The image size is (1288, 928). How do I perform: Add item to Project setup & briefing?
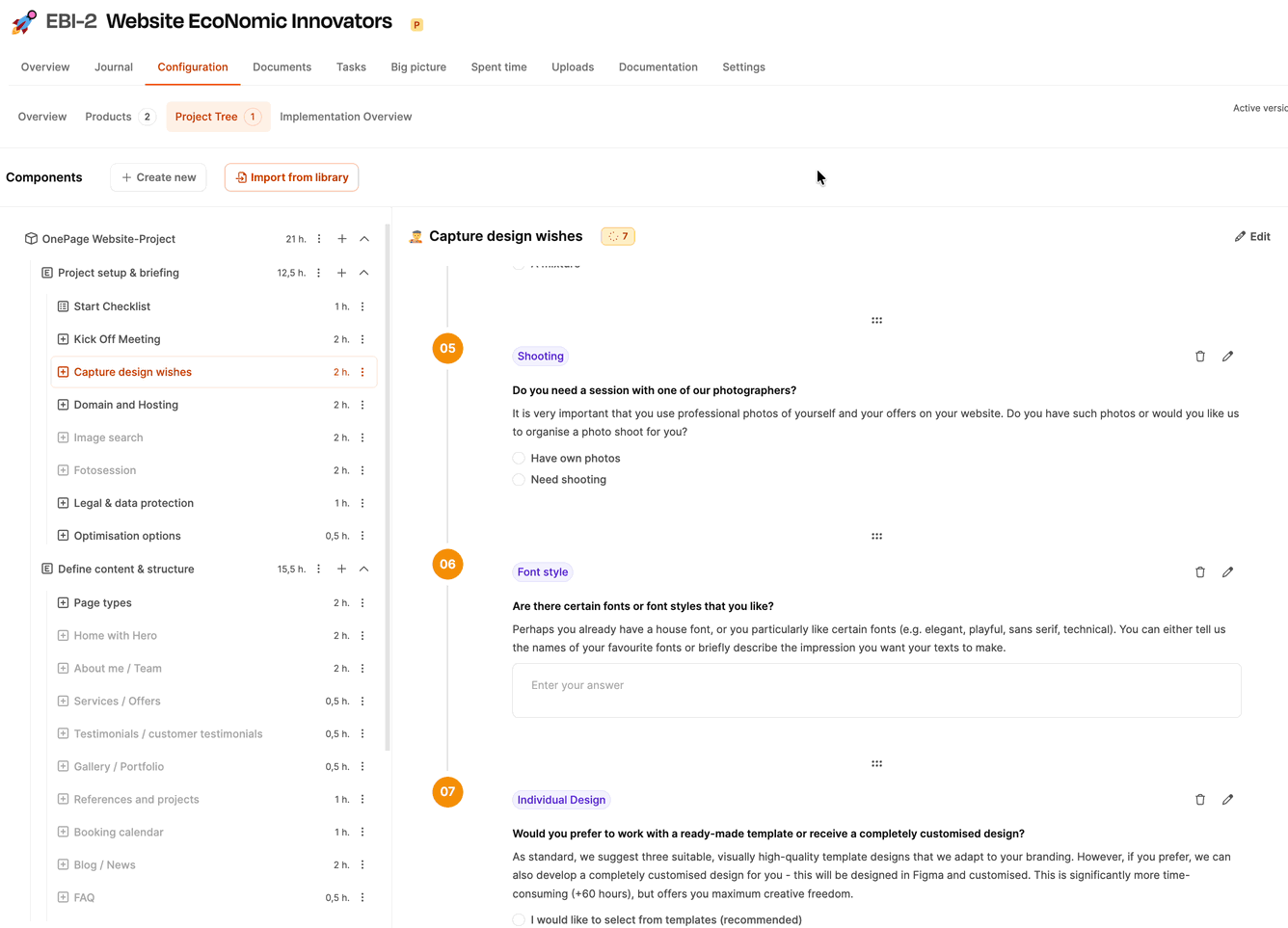[341, 273]
